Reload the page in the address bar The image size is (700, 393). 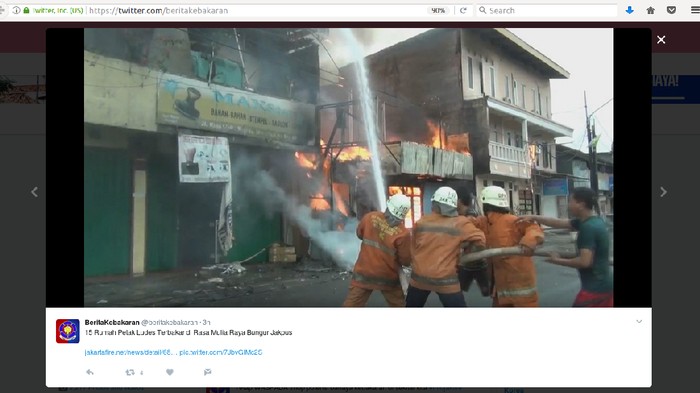pos(463,10)
